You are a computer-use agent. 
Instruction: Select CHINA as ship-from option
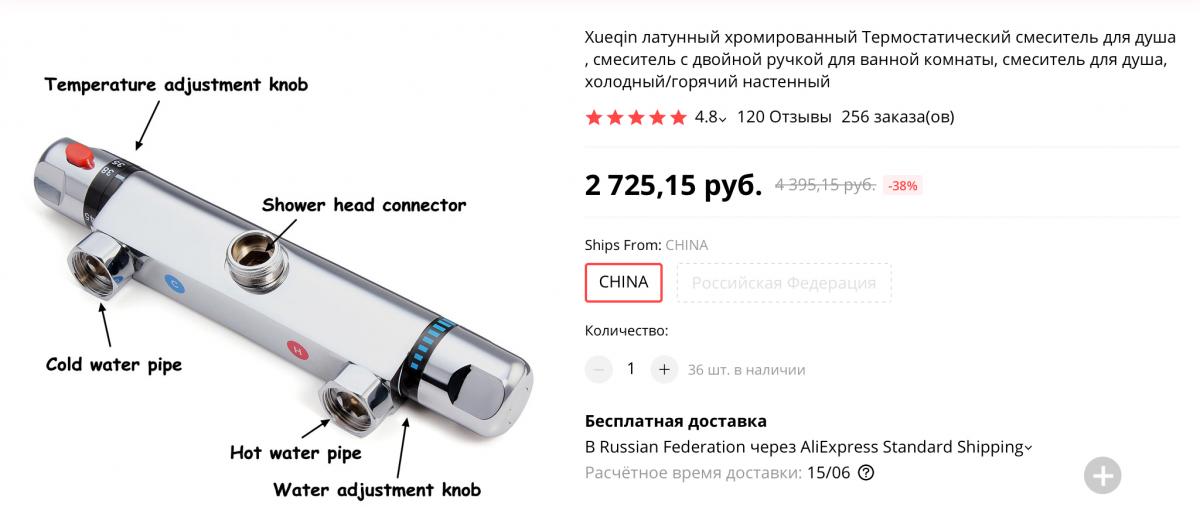(623, 282)
